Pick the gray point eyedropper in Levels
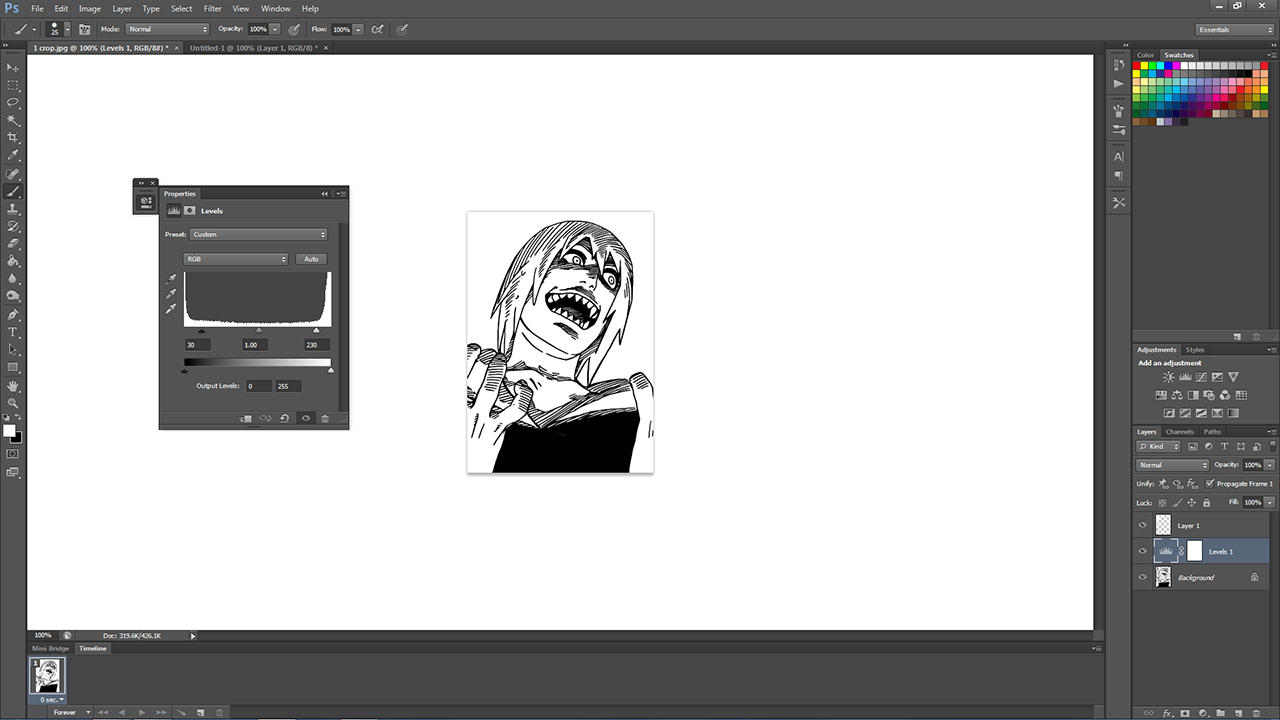This screenshot has height=720, width=1280. pos(171,294)
